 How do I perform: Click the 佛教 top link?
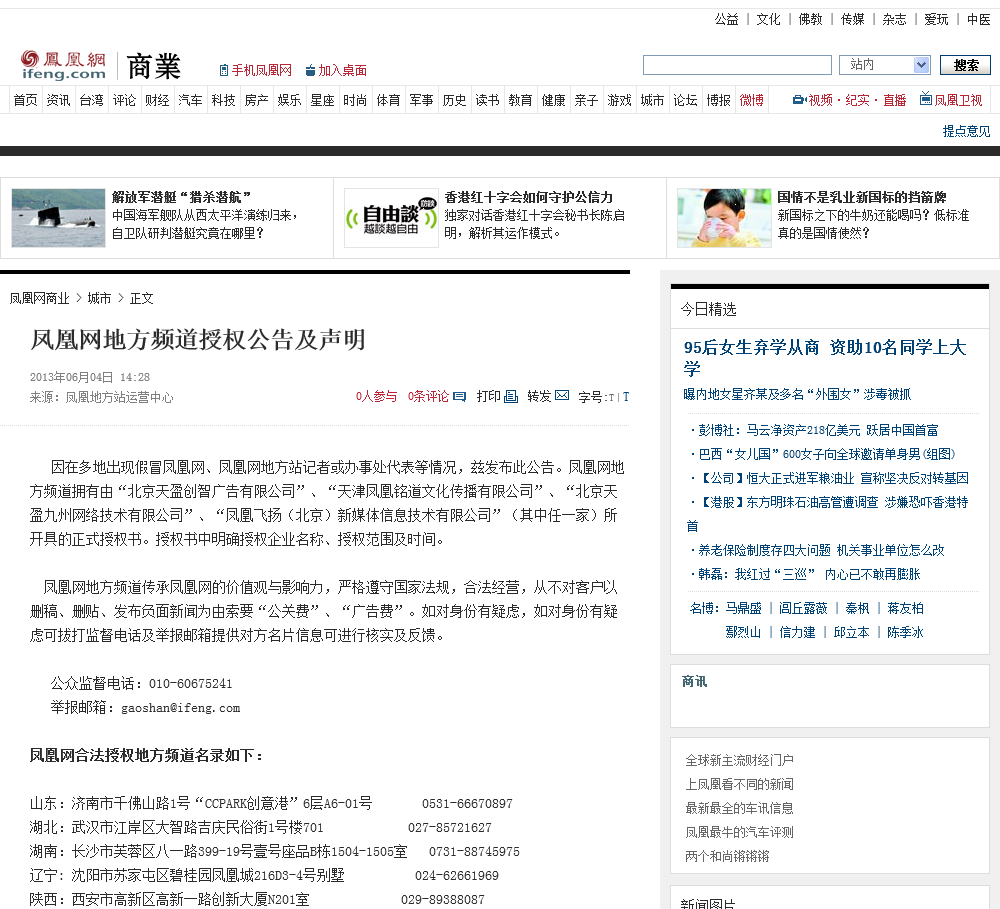(811, 19)
